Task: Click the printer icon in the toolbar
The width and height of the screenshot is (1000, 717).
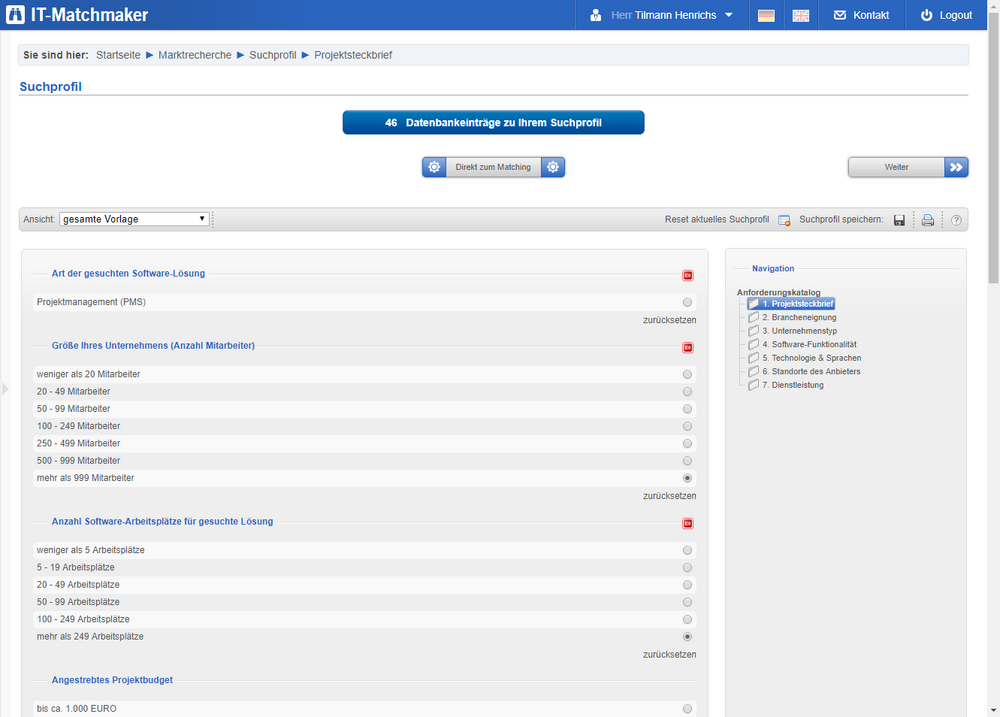Action: tap(927, 220)
